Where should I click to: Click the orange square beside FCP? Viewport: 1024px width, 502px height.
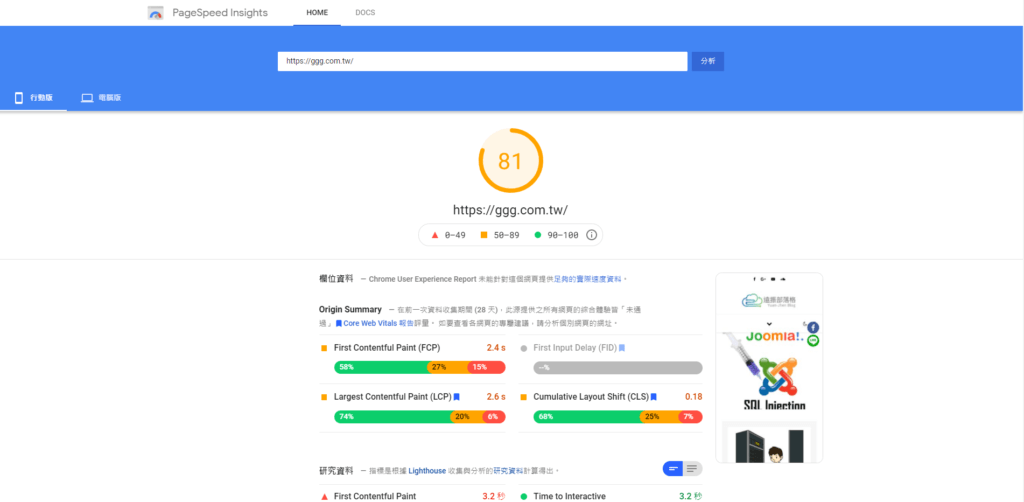324,348
